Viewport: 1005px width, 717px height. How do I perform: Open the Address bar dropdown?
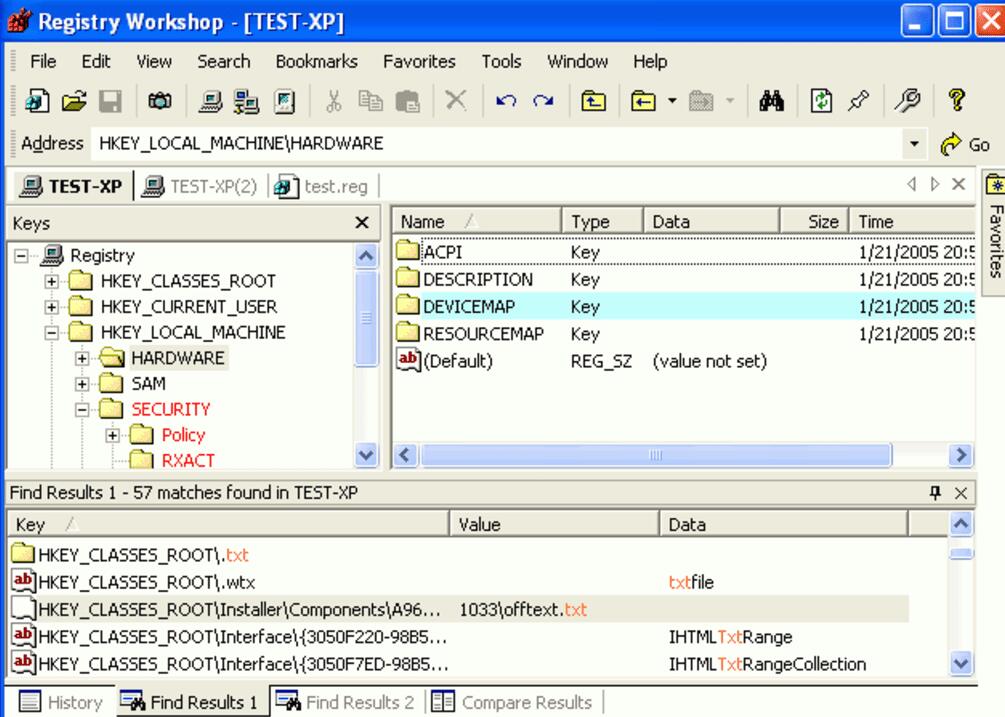point(916,143)
